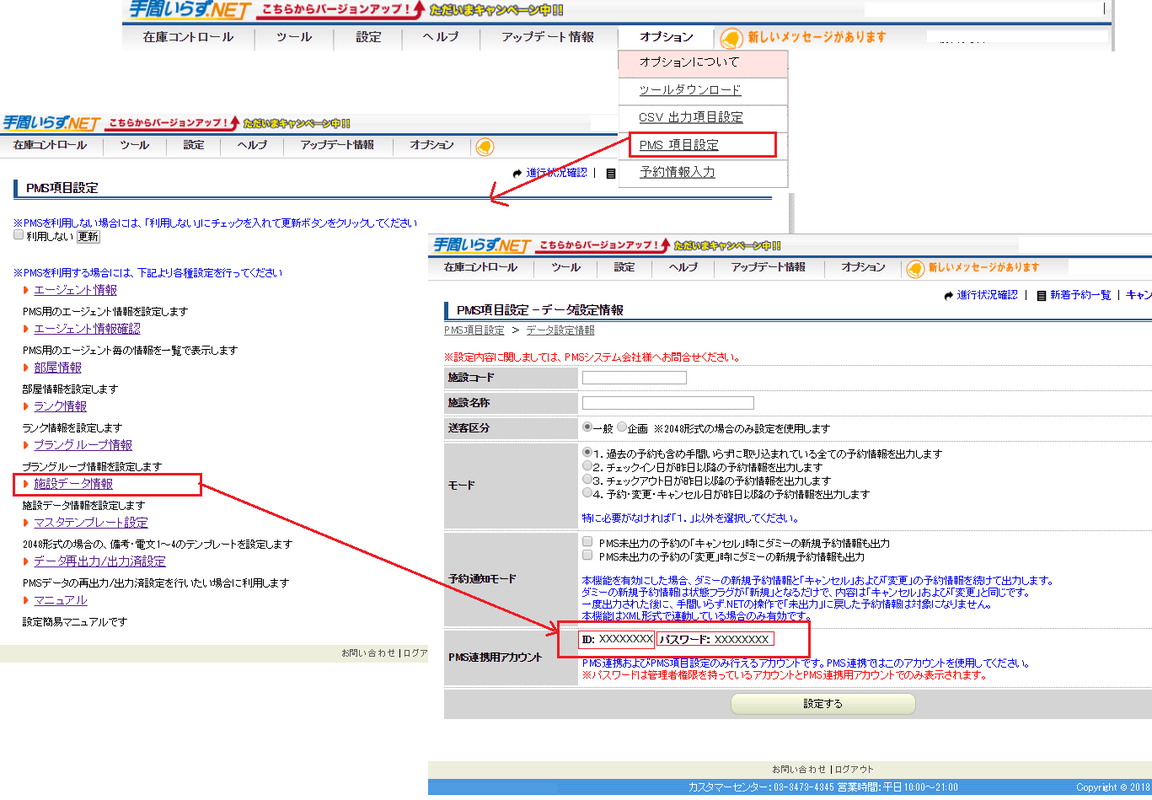
Task: Check the 利用しない checkbox
Action: tap(18, 236)
